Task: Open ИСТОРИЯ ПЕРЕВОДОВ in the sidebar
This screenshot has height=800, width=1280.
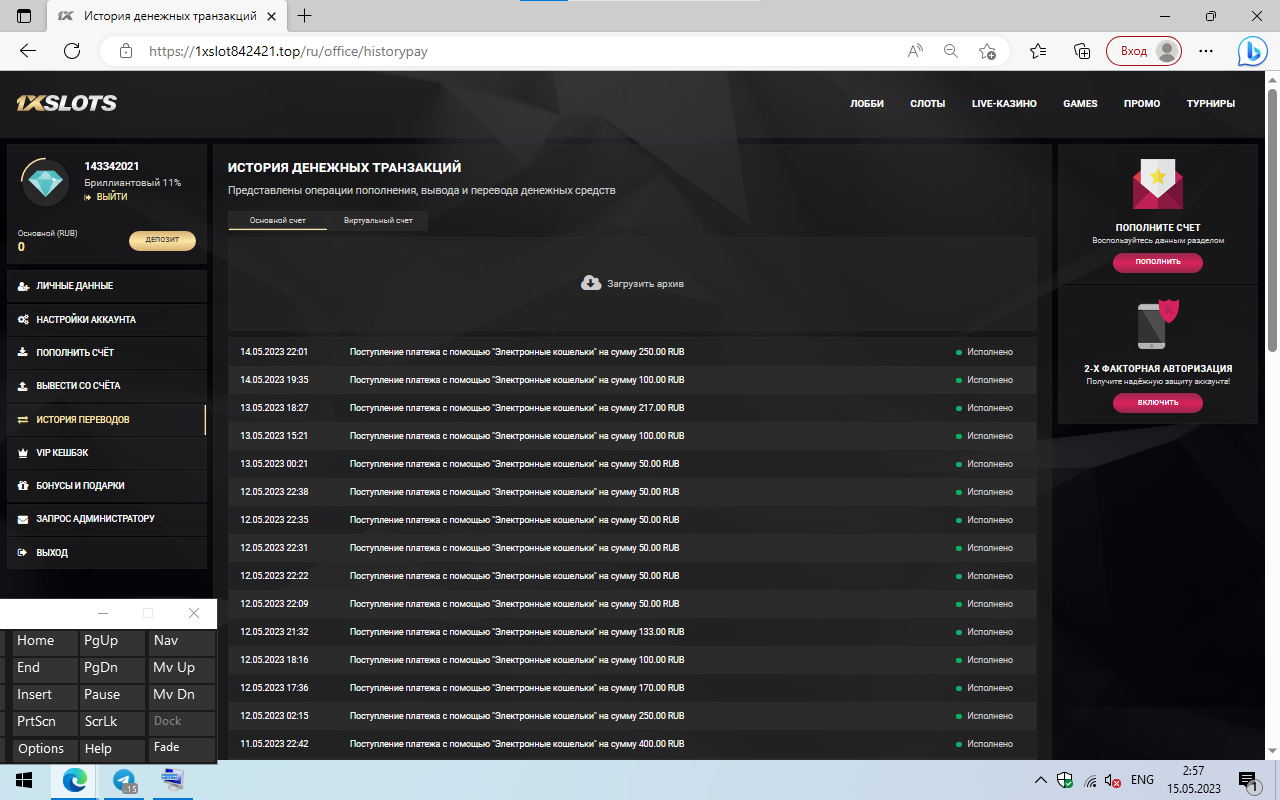Action: [x=107, y=420]
